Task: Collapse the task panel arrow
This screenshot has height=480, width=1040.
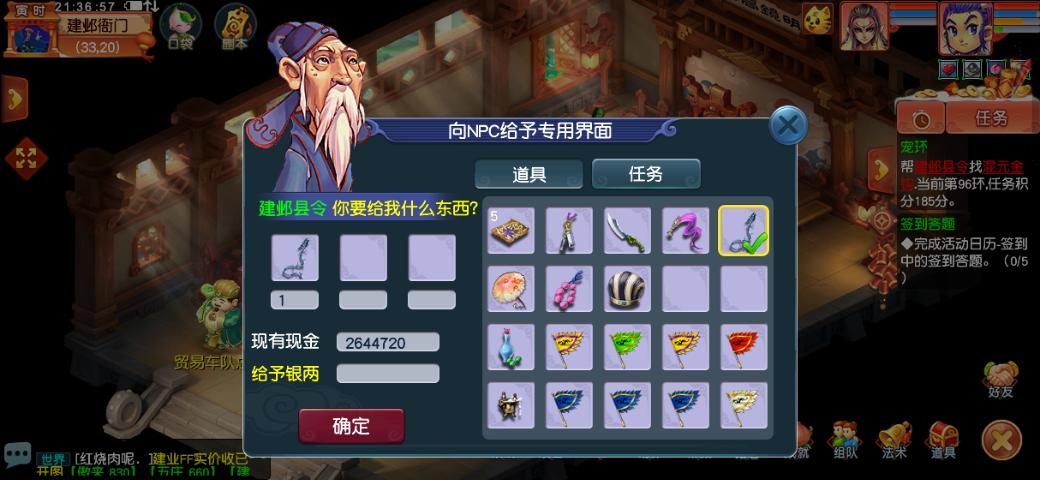Action: [x=881, y=170]
